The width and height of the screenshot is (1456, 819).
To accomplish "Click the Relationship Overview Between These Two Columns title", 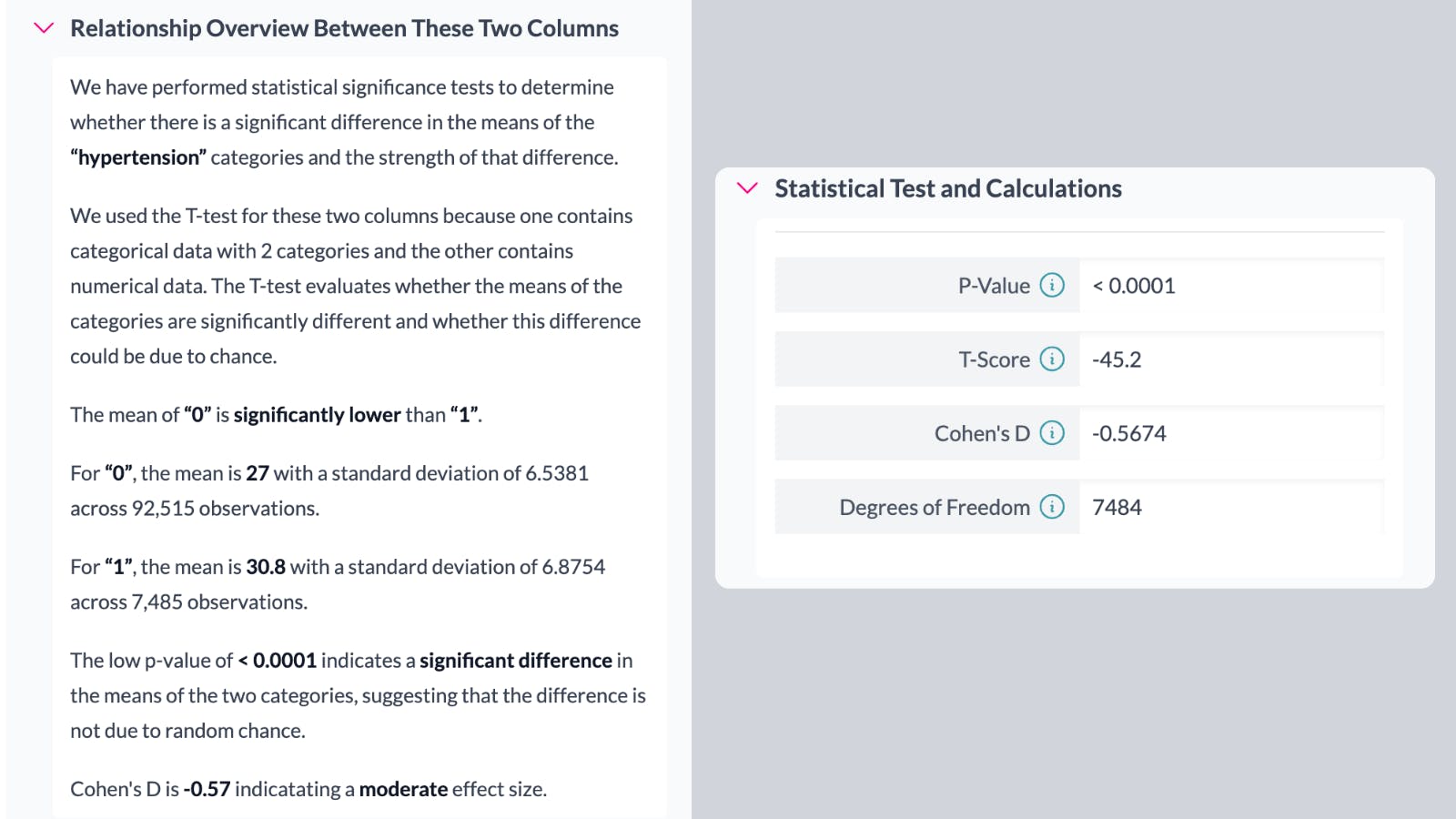I will coord(344,27).
